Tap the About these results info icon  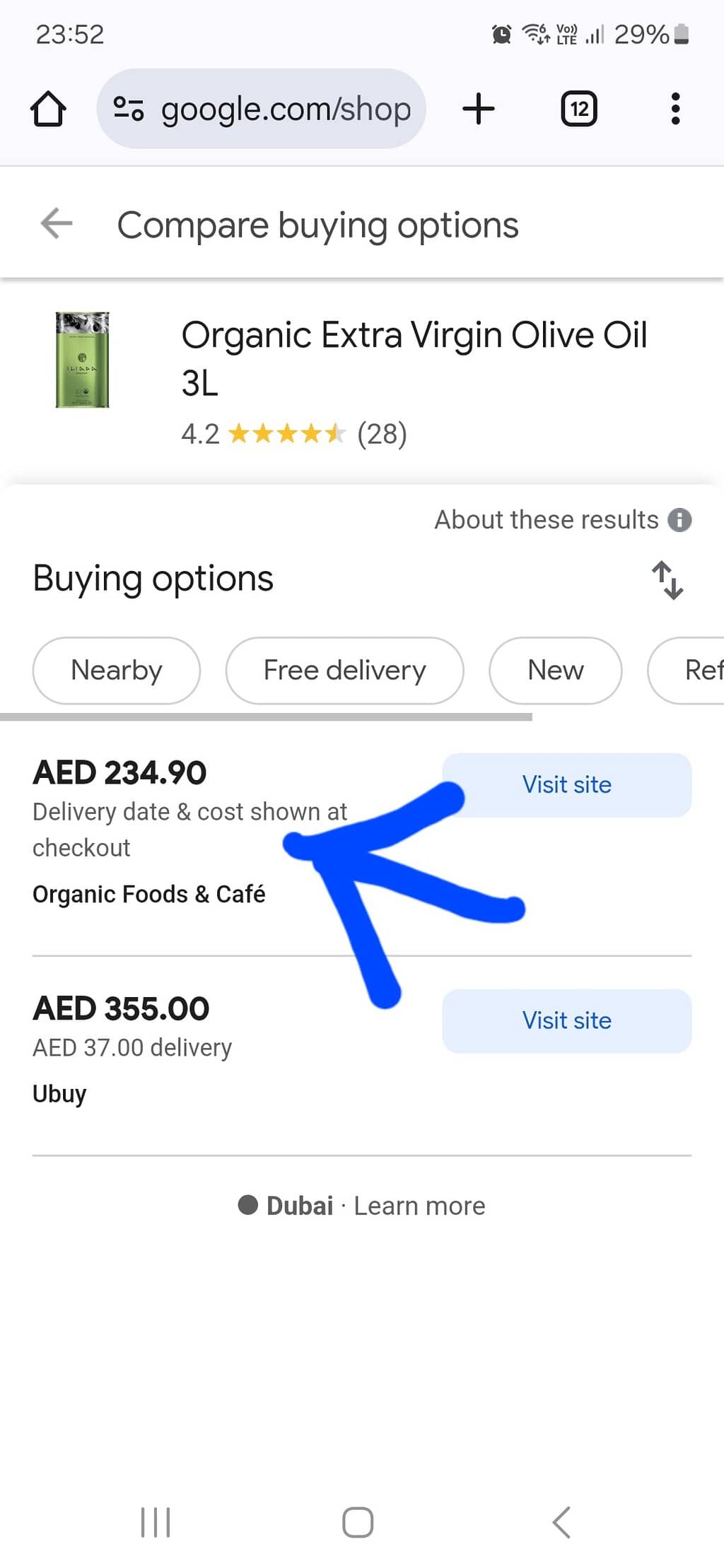pyautogui.click(x=679, y=520)
